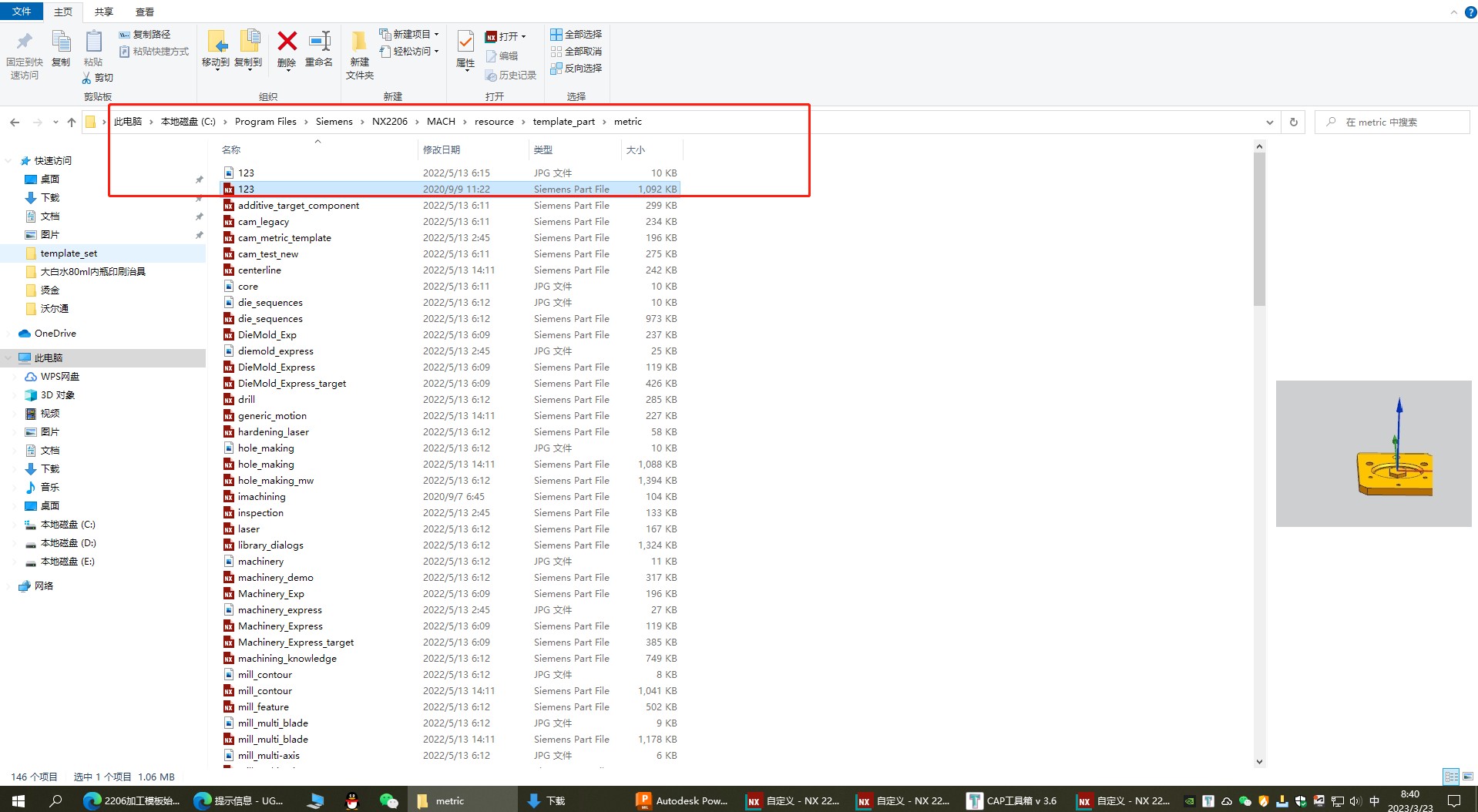
Task: Sort by the Name (名称) column header
Action: (x=231, y=150)
